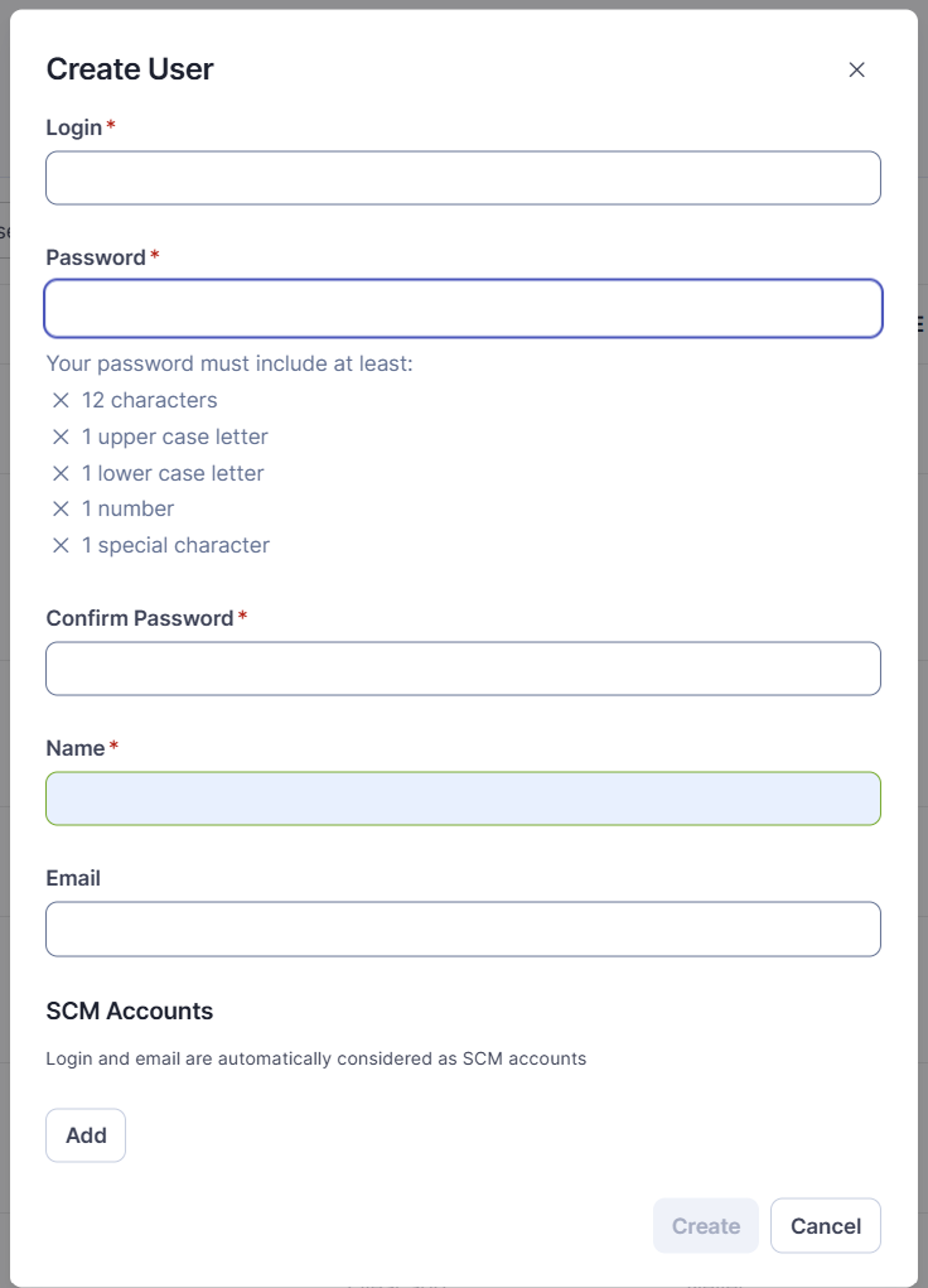Screen dimensions: 928x1288
Task: Click into the Password input field
Action: [x=463, y=308]
